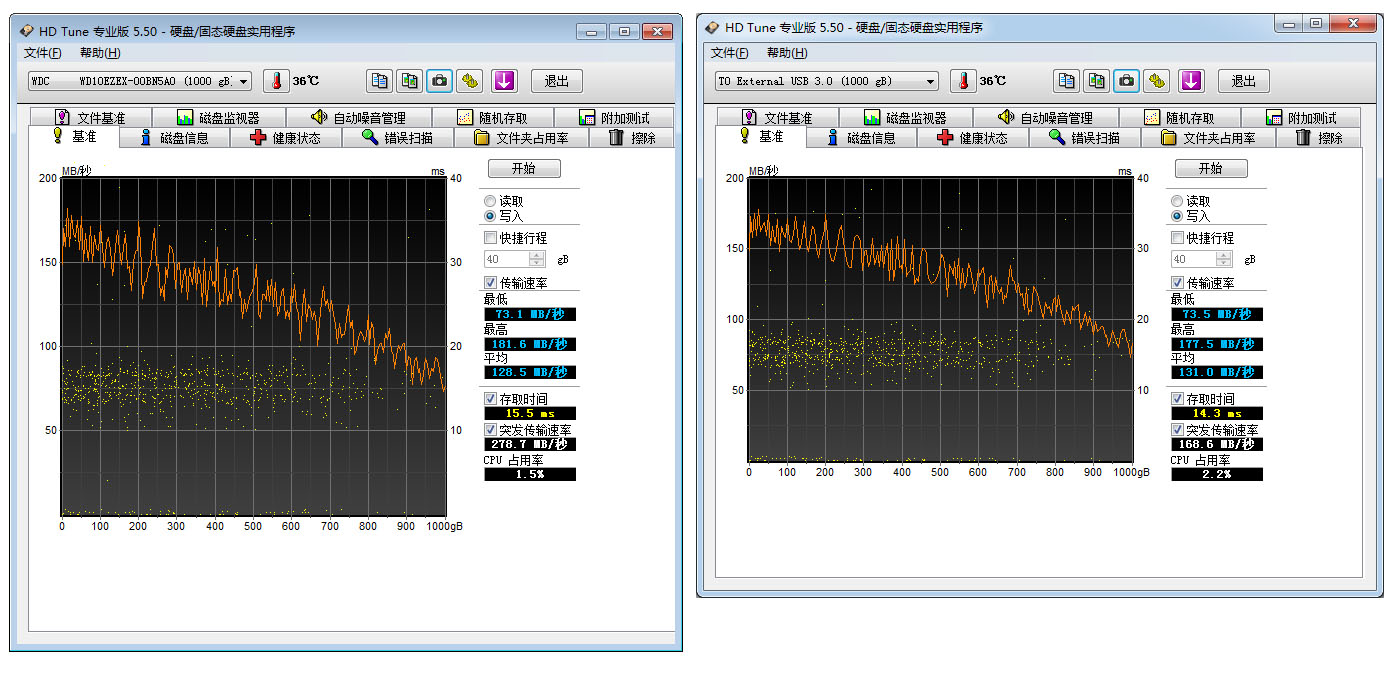
Task: Select 读取 radio button in the WDC window
Action: pyautogui.click(x=490, y=201)
